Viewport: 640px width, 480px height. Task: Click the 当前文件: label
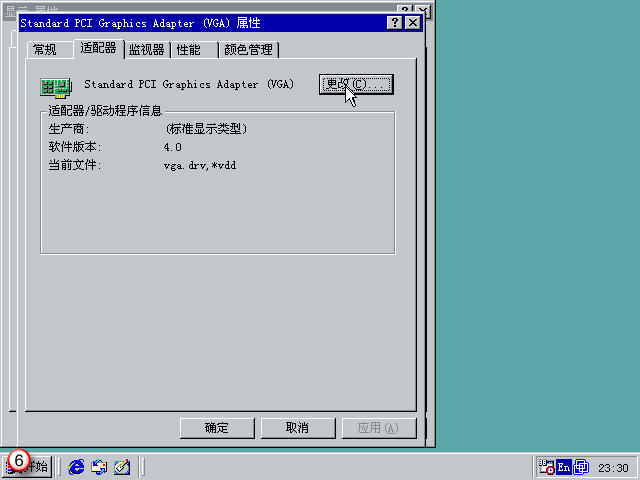pyautogui.click(x=75, y=165)
